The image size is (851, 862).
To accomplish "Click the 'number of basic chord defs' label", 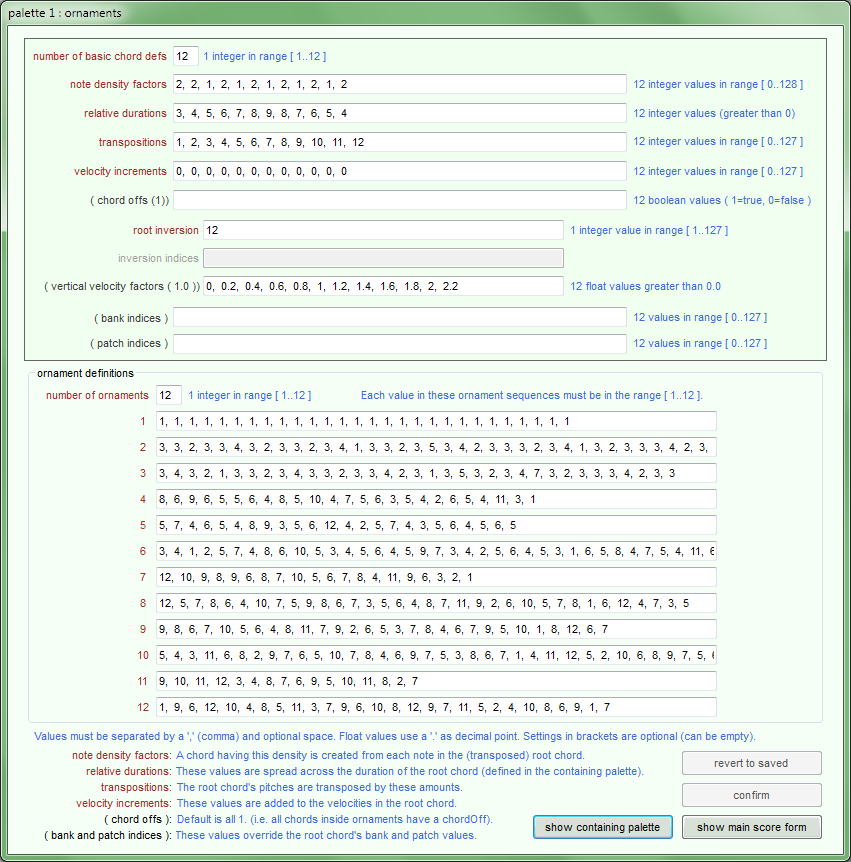I will pos(100,56).
